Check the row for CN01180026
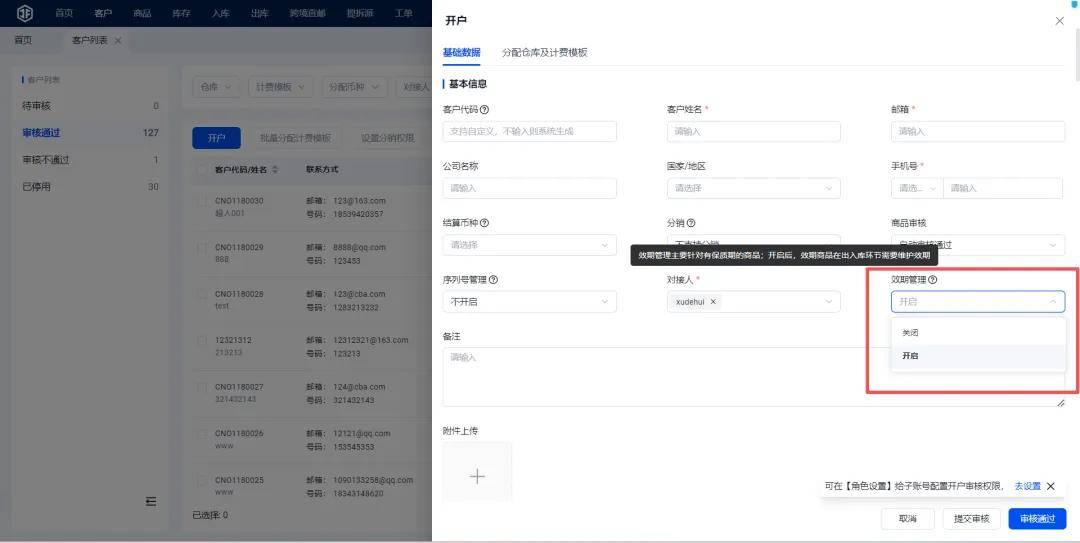 tap(202, 433)
